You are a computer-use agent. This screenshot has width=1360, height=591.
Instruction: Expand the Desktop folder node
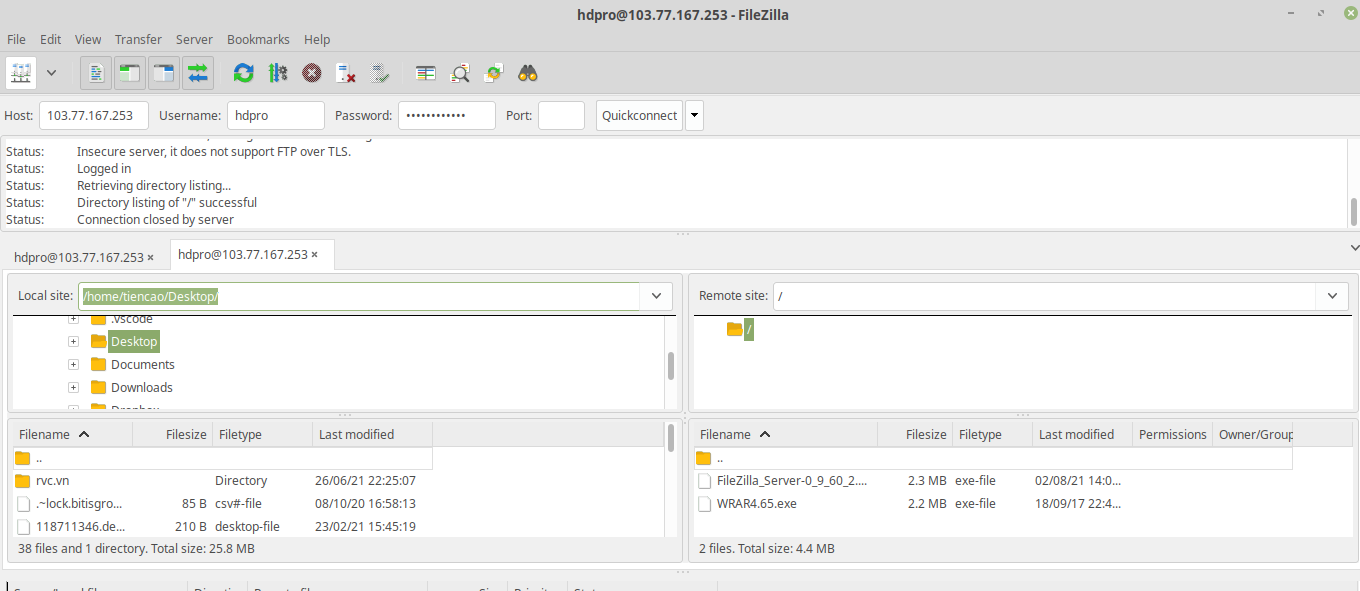click(x=74, y=342)
